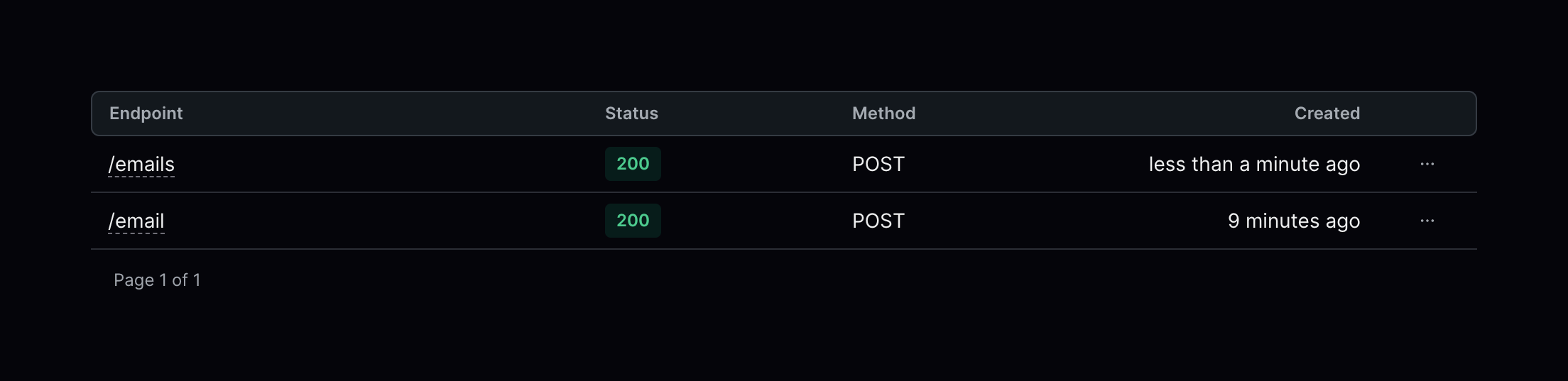Click the "9 minutes ago" timestamp

(1293, 221)
